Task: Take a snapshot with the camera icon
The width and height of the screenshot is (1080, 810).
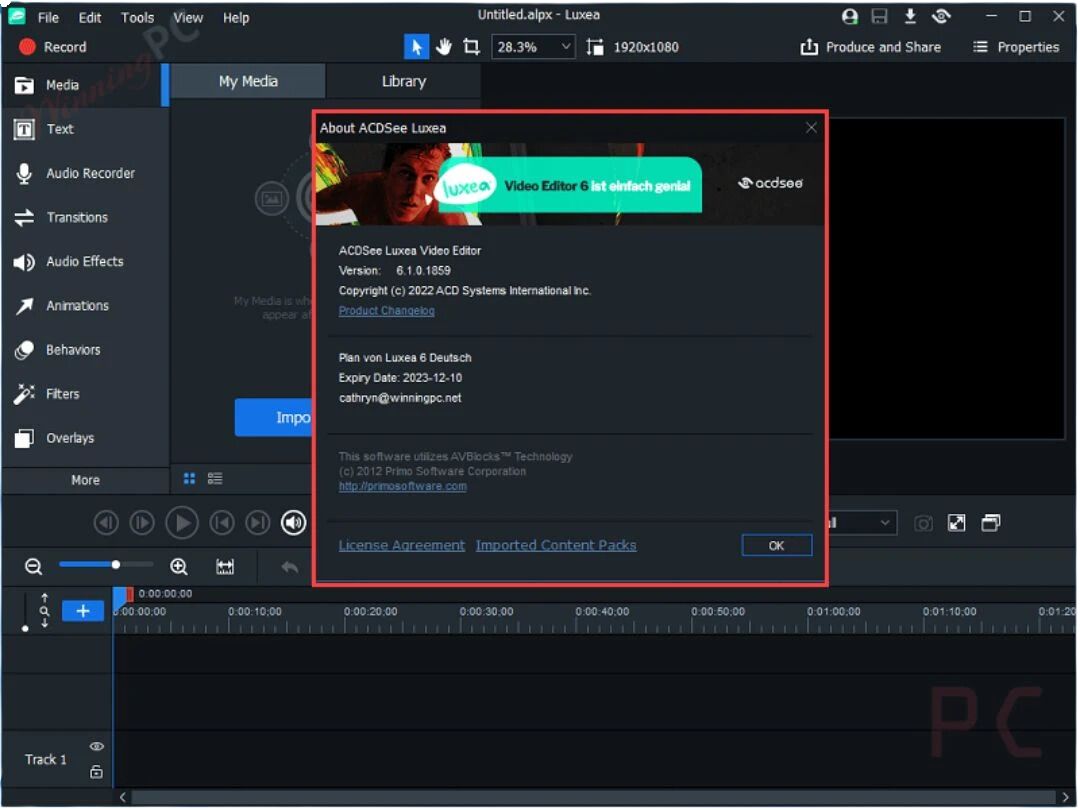Action: (923, 523)
